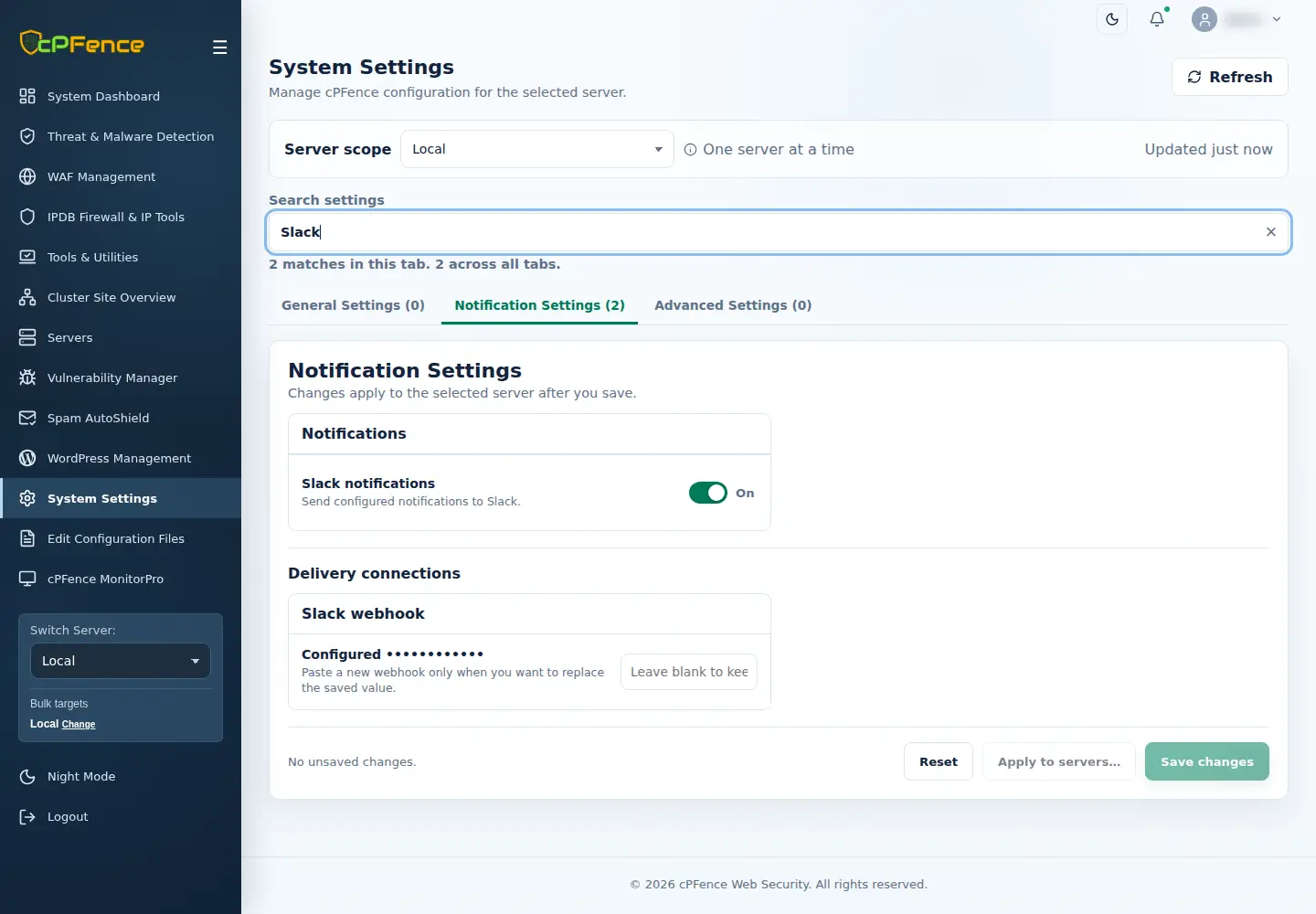The image size is (1316, 914).
Task: Click the 'No unsaved changes.' status text
Action: coord(352,761)
